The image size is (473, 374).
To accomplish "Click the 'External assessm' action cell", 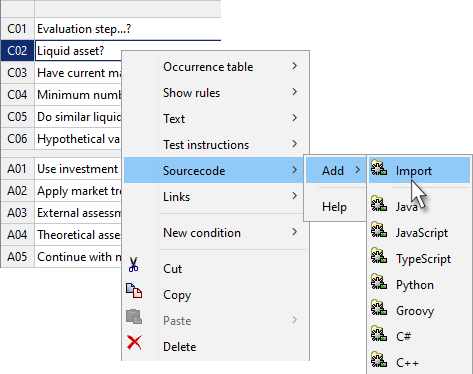I will 78,213.
